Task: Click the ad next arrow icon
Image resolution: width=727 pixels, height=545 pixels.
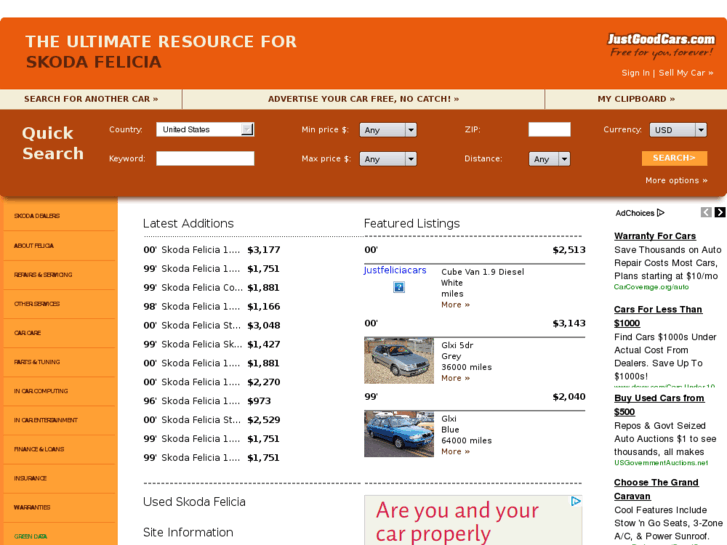Action: click(720, 212)
